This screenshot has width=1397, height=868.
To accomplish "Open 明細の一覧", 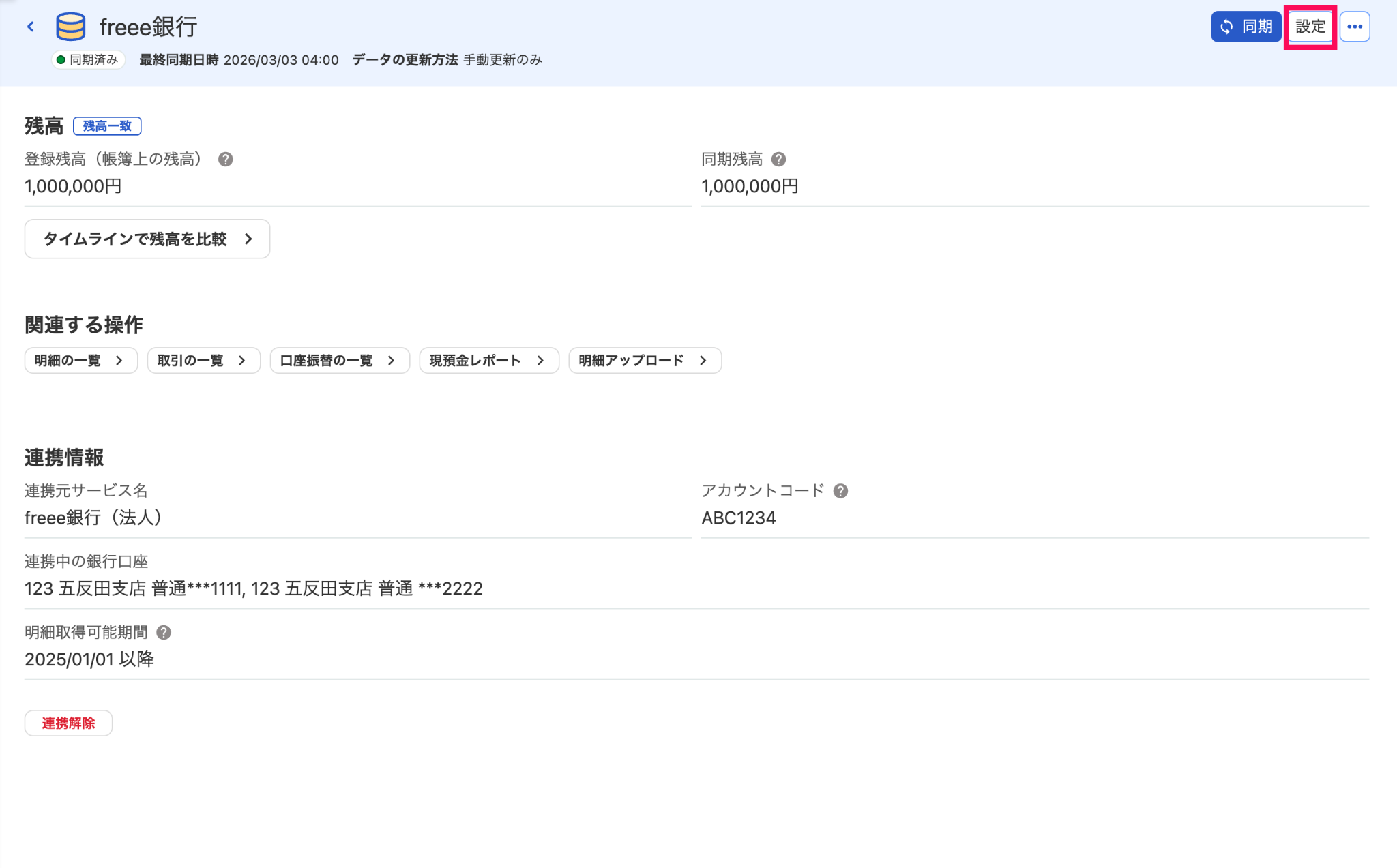I will tap(81, 360).
